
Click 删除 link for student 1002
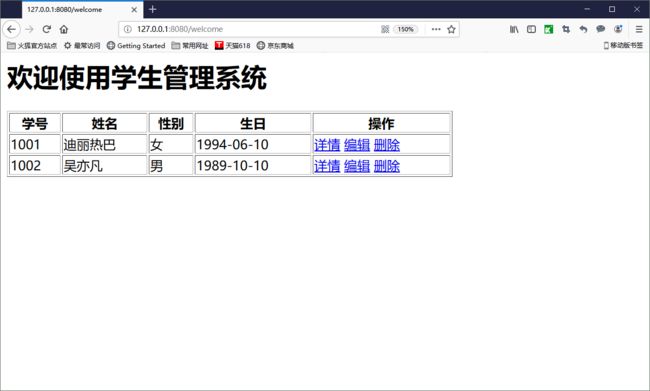coord(387,166)
